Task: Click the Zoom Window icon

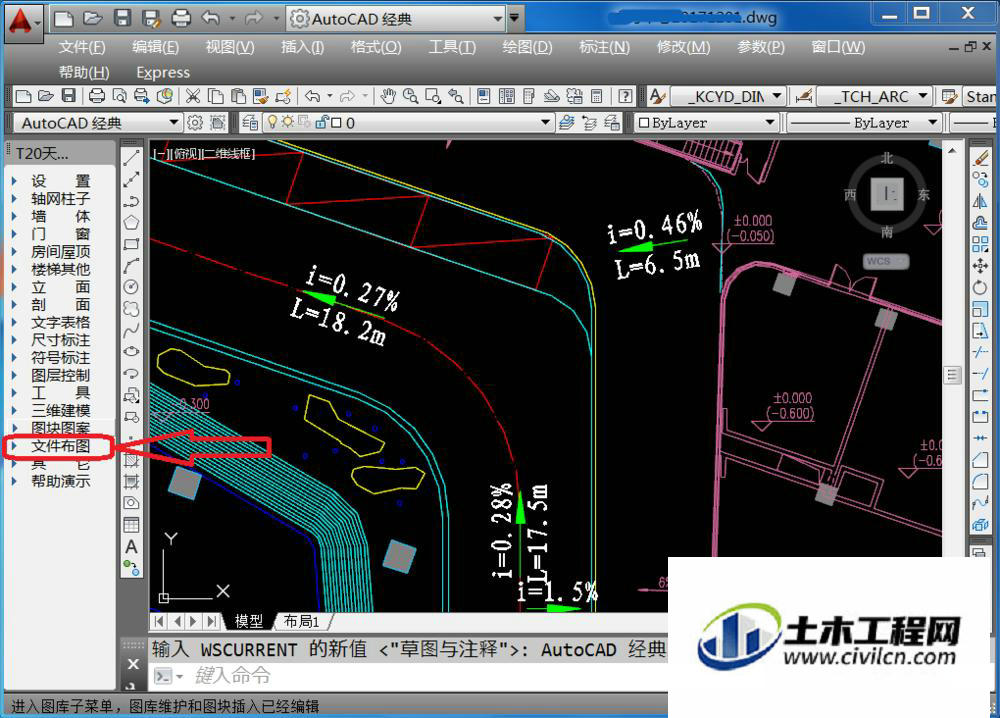Action: pyautogui.click(x=433, y=96)
